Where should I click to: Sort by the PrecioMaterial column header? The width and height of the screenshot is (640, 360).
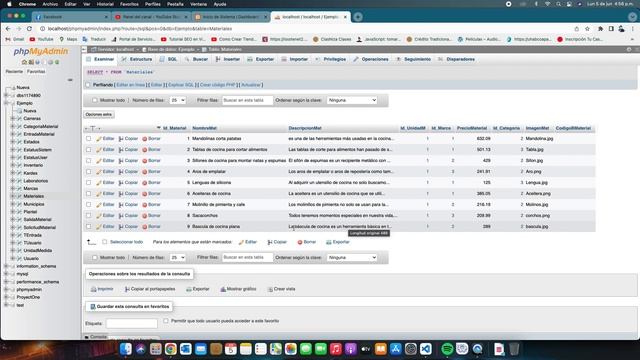tap(472, 128)
